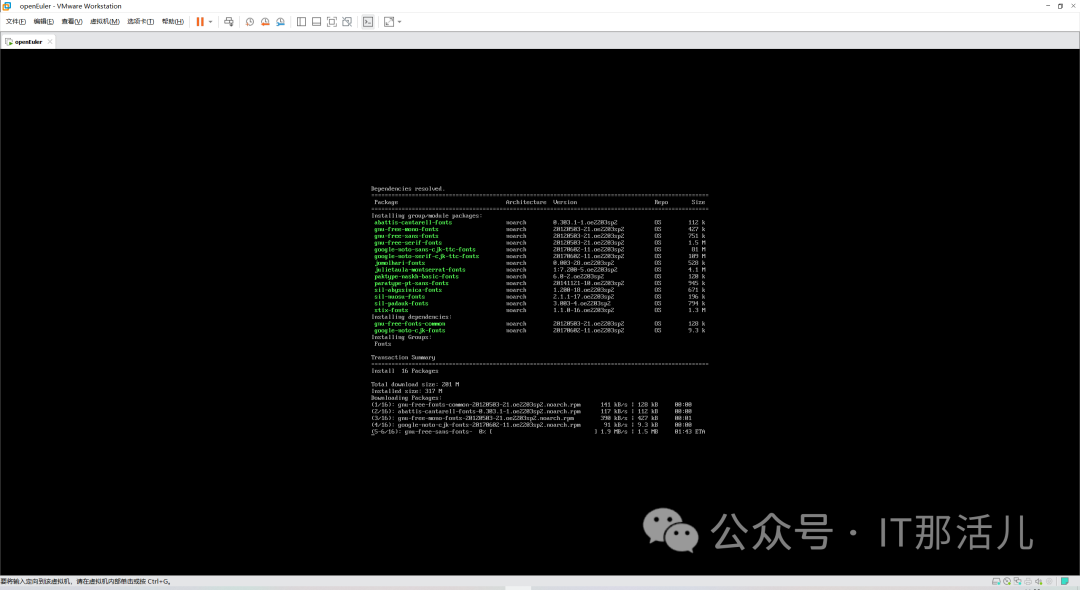Enter full screen mode for the VM

tap(332, 21)
